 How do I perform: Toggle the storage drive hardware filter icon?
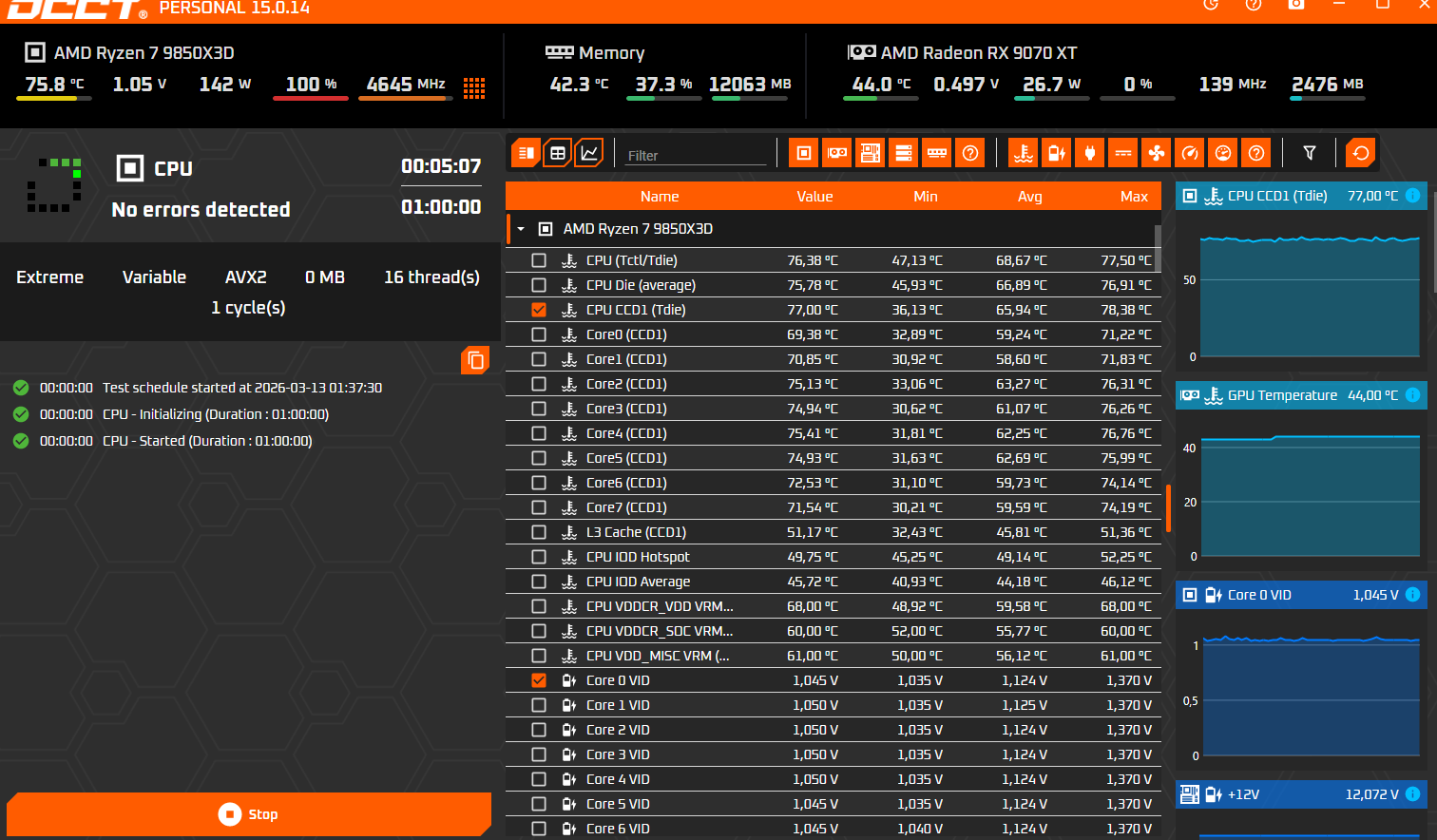click(x=904, y=153)
